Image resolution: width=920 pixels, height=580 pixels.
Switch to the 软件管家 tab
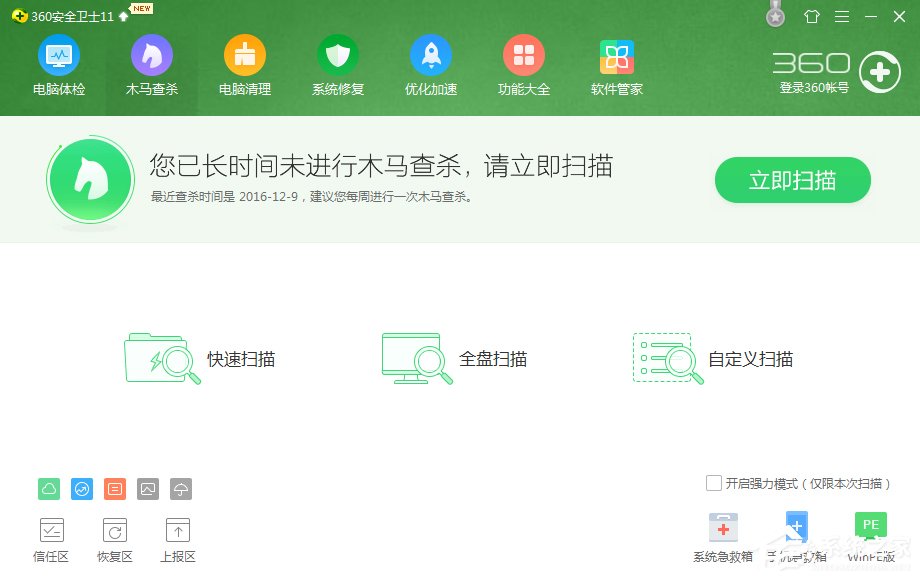616,65
